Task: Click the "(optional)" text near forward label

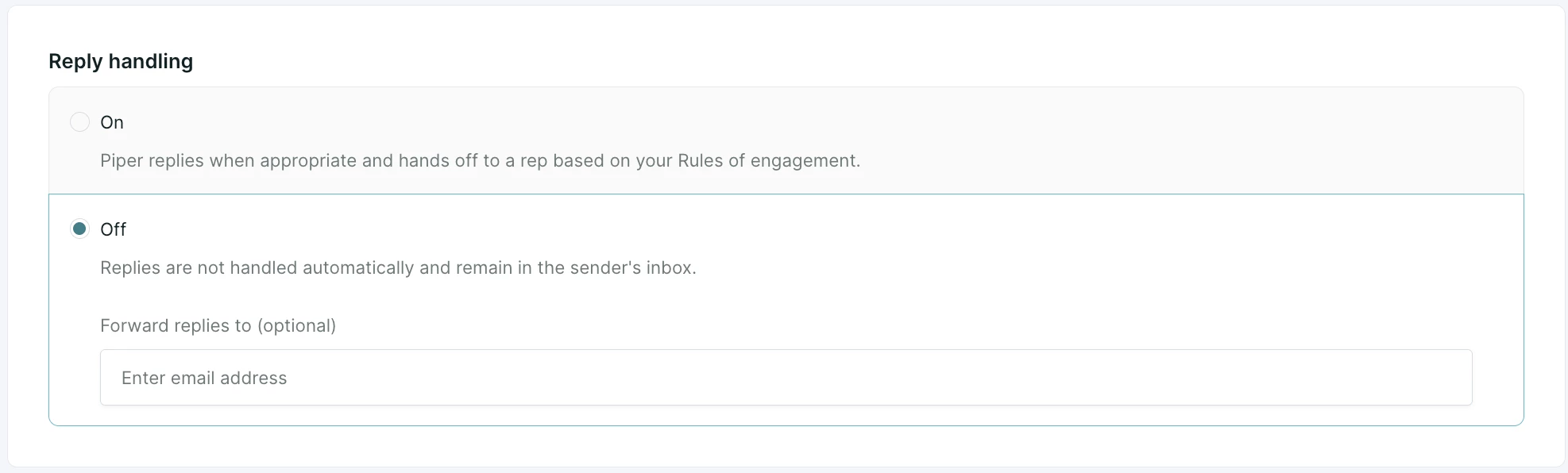Action: [296, 325]
